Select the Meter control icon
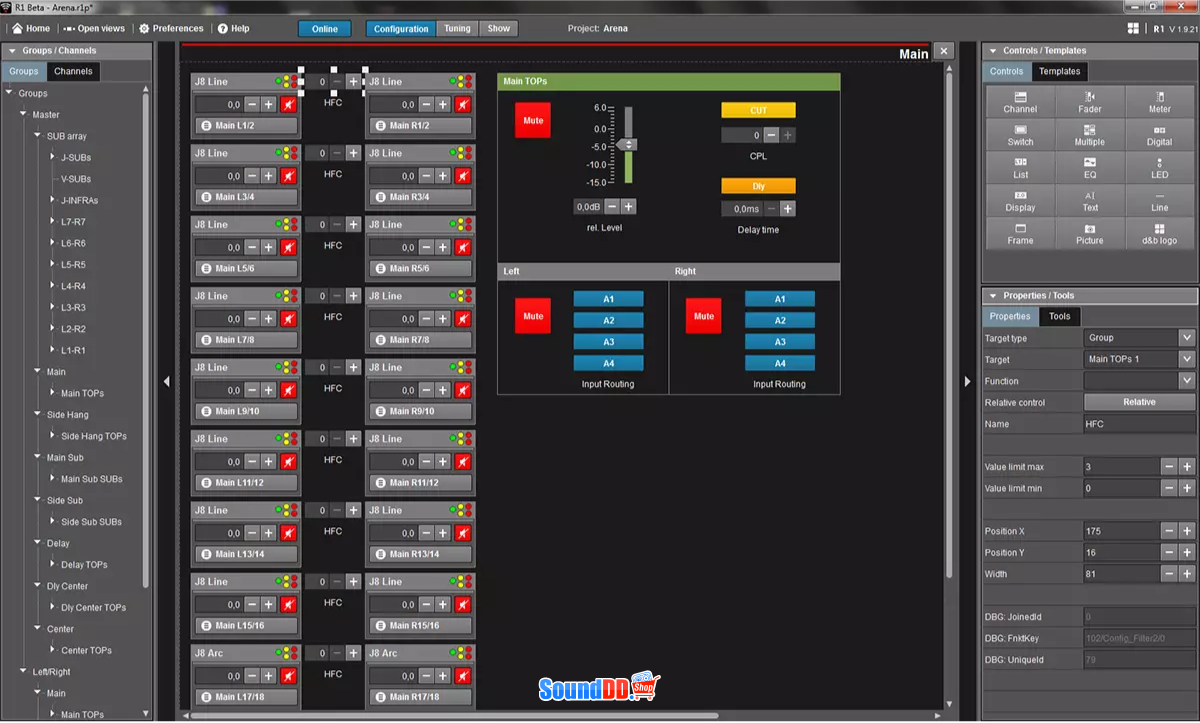 point(1159,102)
